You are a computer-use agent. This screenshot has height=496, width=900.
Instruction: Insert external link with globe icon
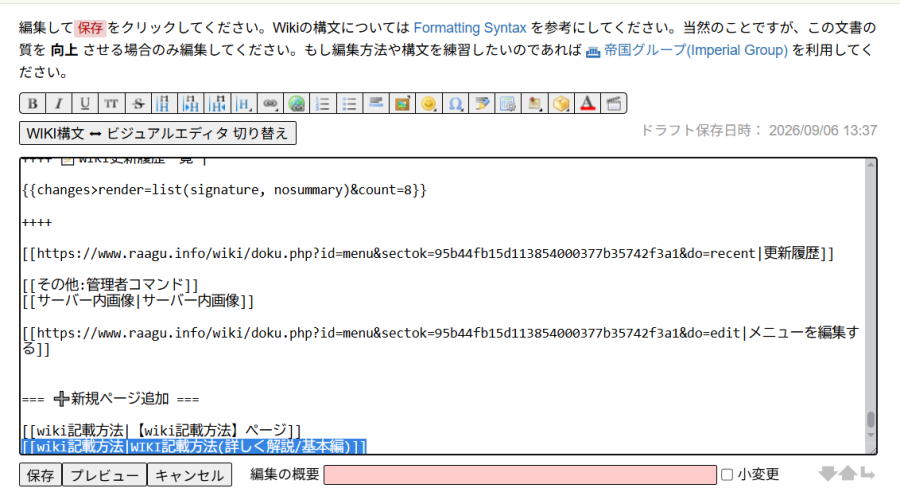point(296,104)
